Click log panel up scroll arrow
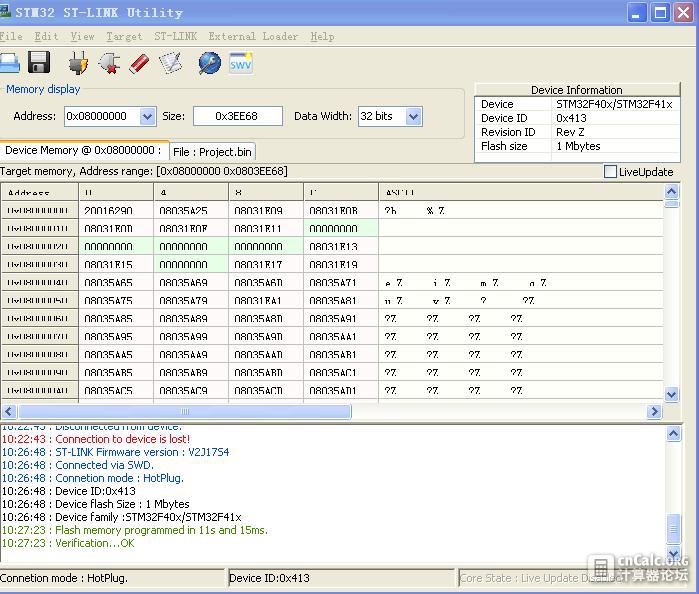Viewport: 699px width, 594px height. [x=674, y=433]
